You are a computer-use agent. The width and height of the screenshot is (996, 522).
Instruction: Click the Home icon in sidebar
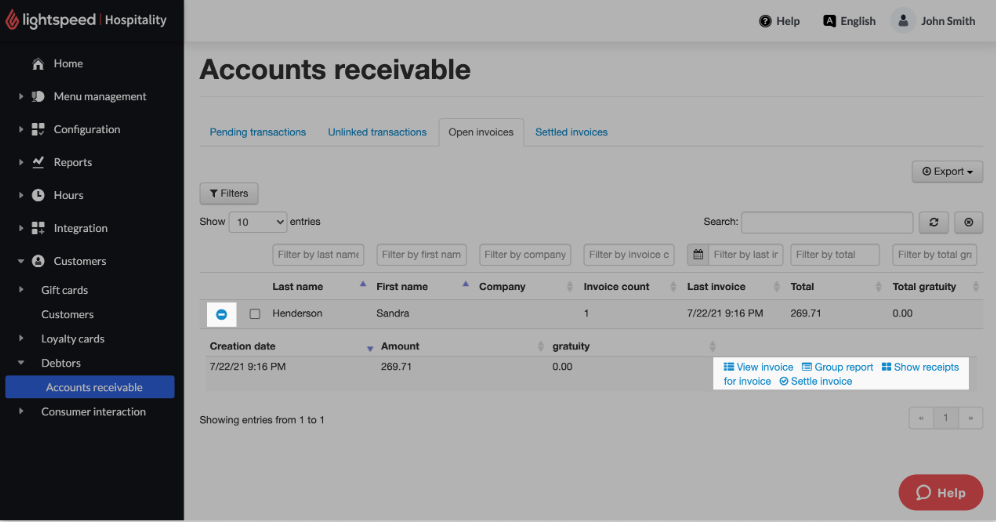click(38, 64)
